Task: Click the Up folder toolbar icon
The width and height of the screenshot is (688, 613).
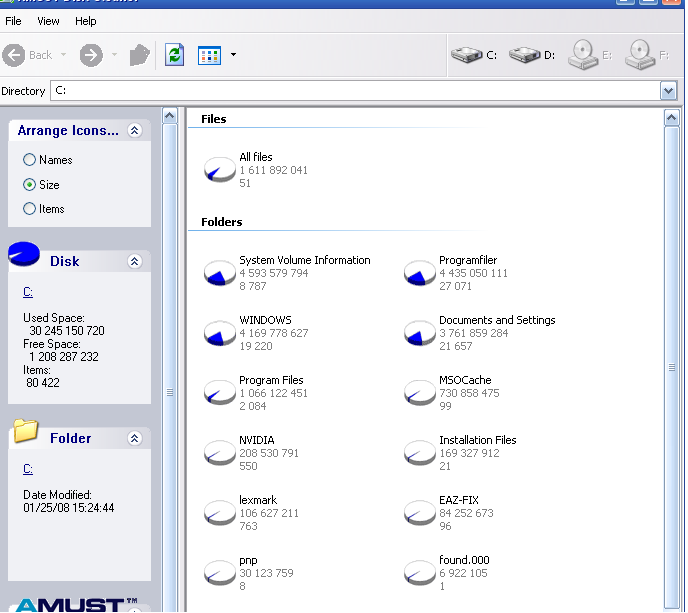Action: pyautogui.click(x=140, y=55)
